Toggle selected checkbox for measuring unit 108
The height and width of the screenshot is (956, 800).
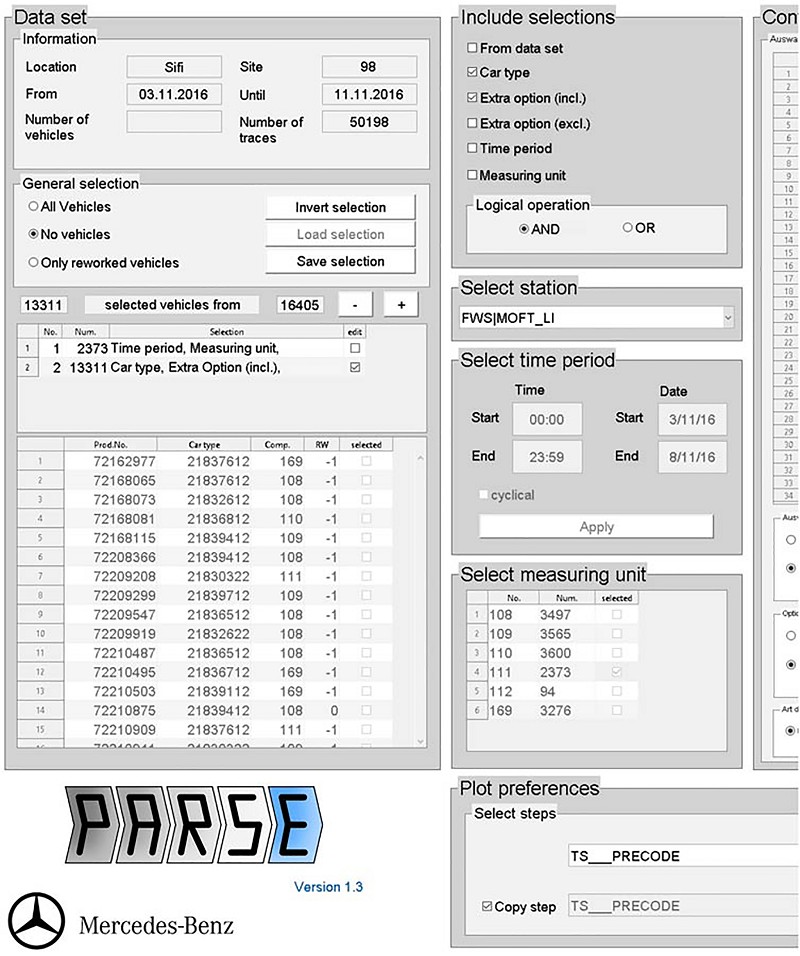(x=616, y=615)
